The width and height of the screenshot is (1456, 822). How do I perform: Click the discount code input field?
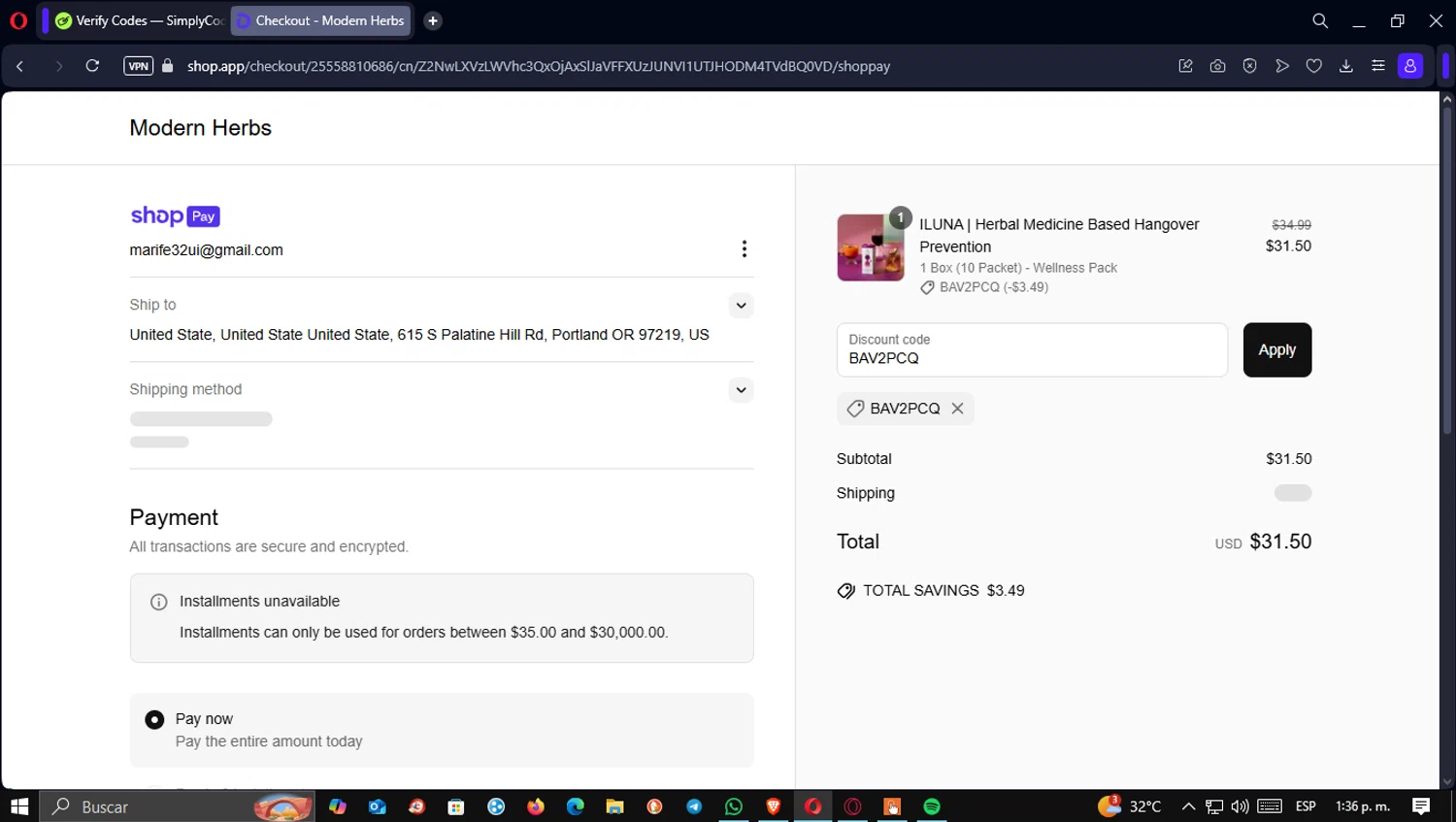pyautogui.click(x=1032, y=350)
